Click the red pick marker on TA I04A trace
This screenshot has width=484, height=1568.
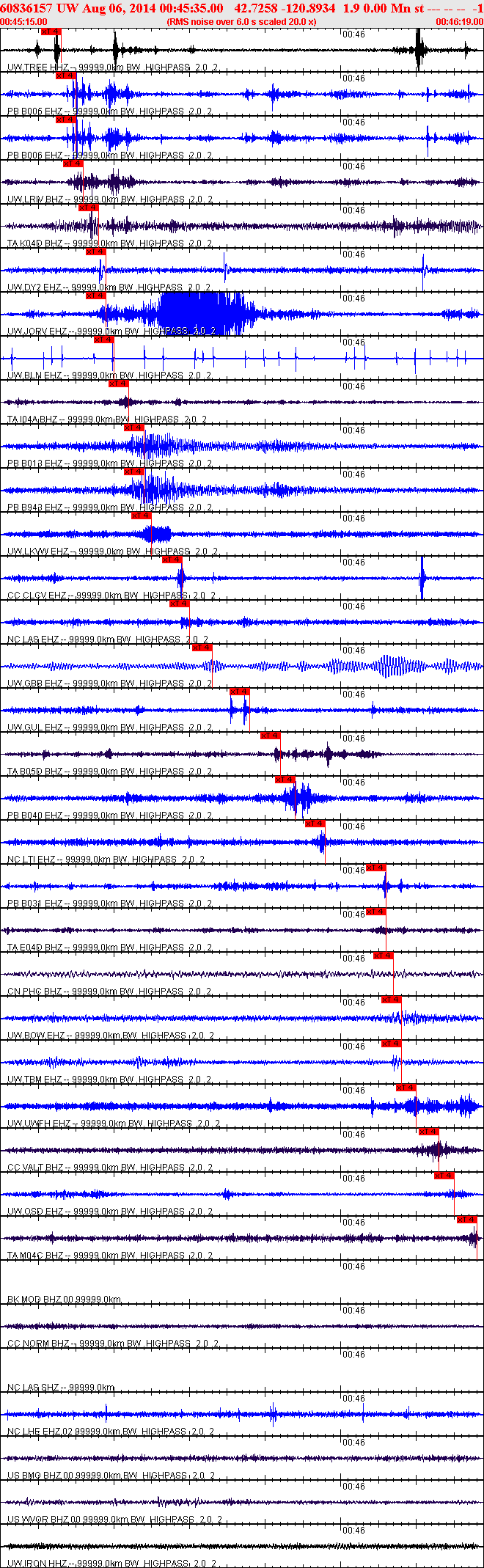(x=119, y=384)
